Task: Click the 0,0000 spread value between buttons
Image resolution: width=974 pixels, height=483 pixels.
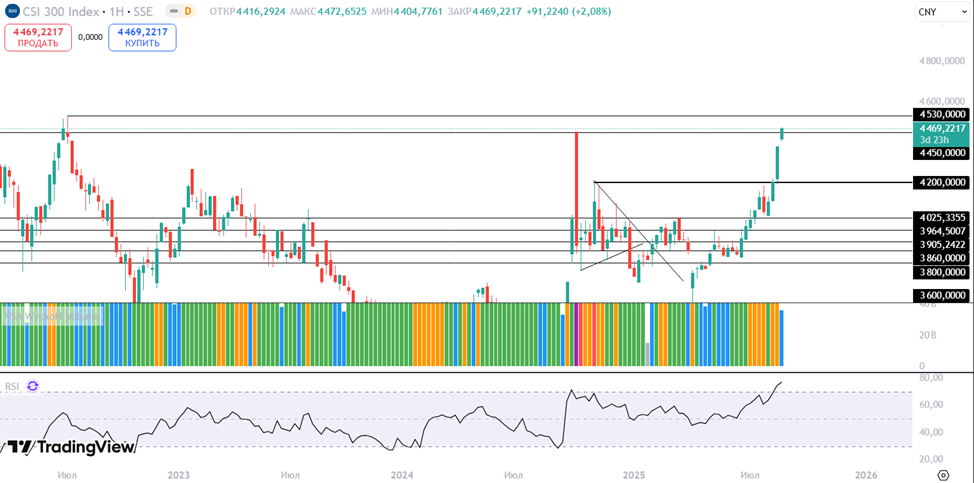Action: 90,37
